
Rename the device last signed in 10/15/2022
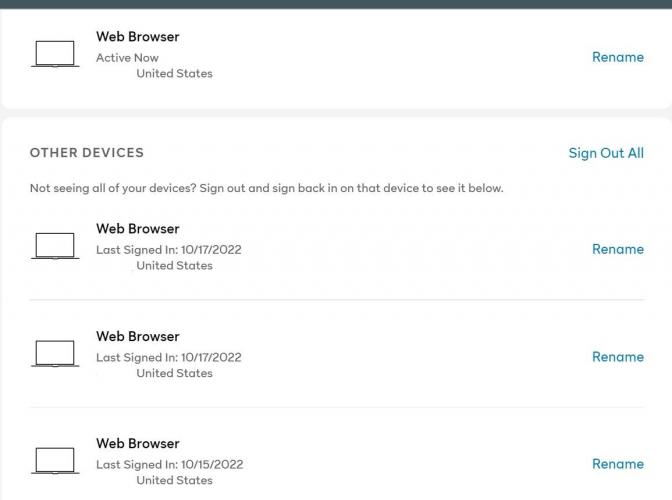tap(618, 464)
